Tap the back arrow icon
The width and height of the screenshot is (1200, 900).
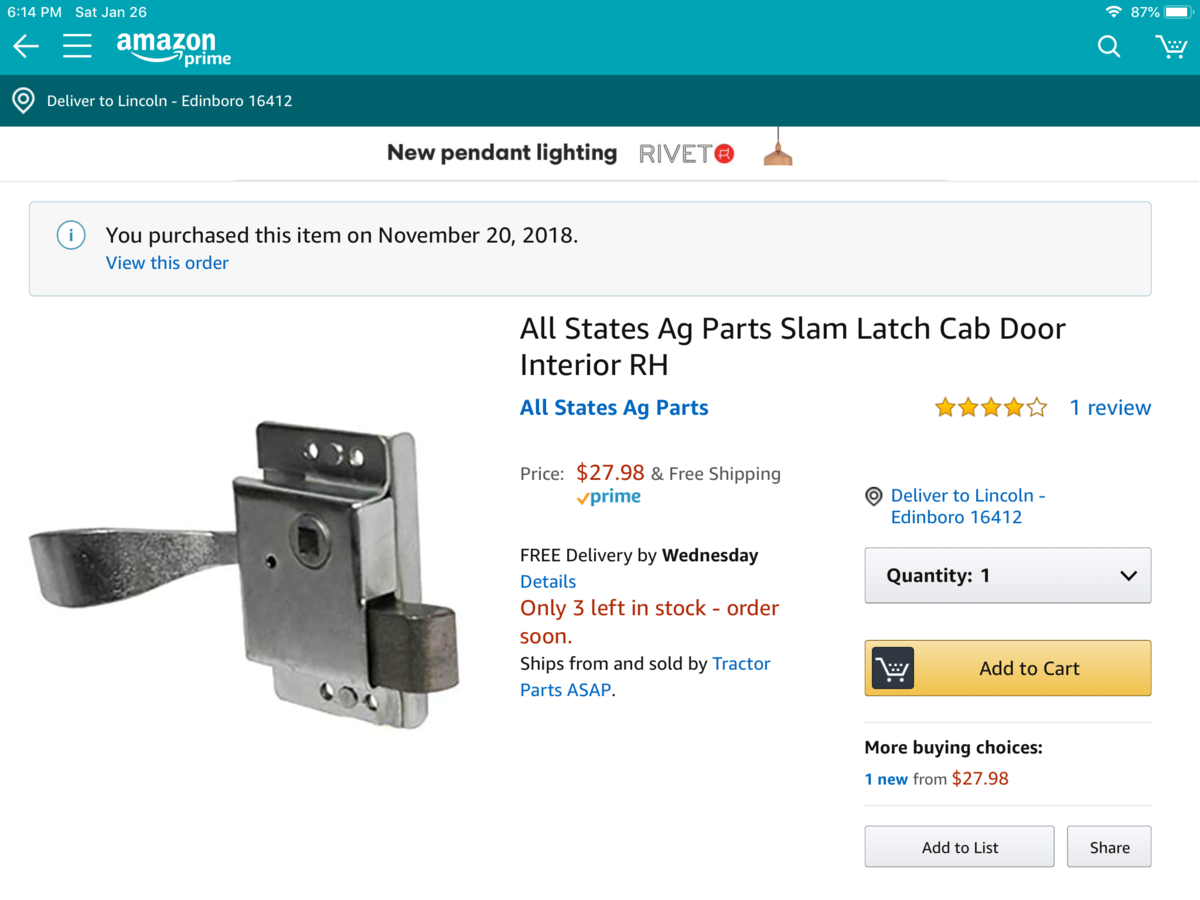tap(26, 46)
